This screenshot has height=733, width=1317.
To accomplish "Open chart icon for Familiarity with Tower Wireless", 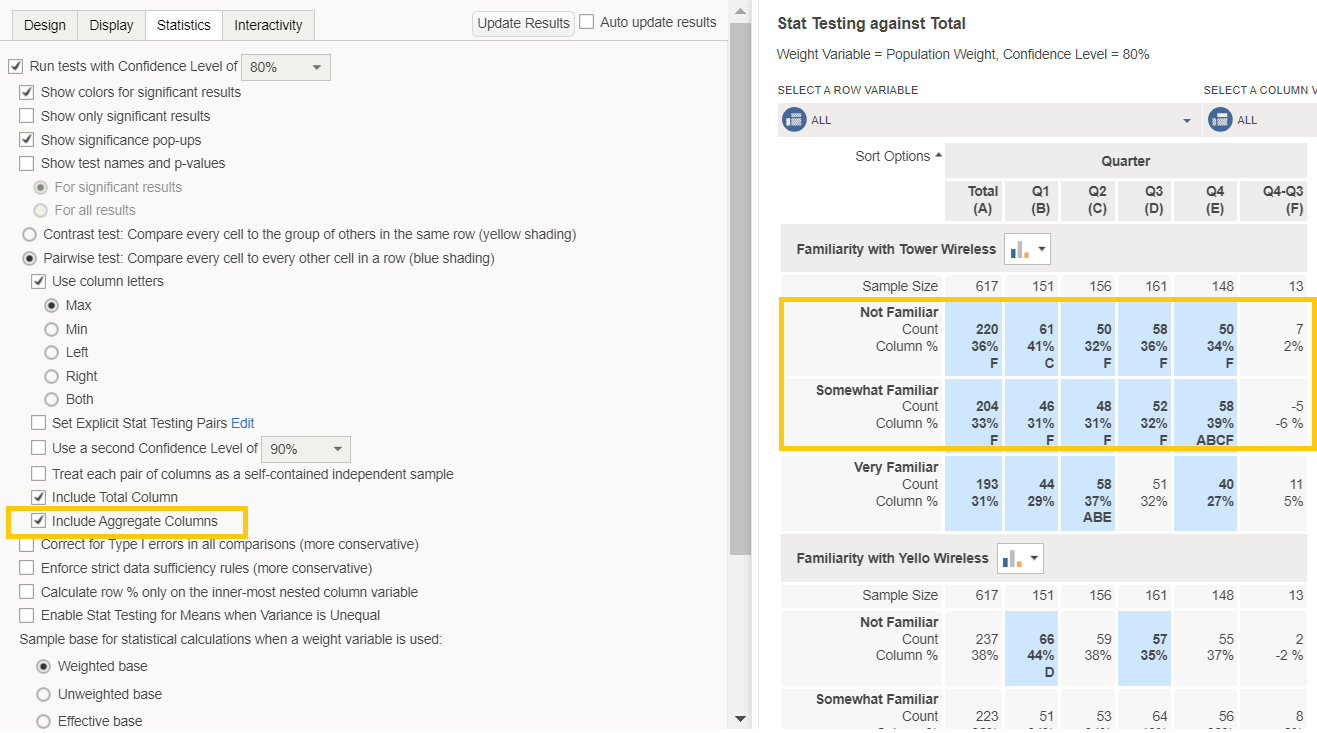I will [x=1019, y=249].
